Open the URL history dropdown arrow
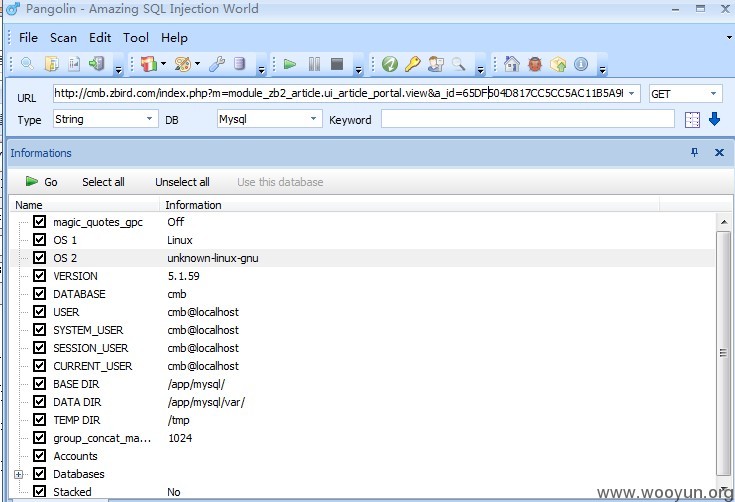The height and width of the screenshot is (502, 735). pos(632,93)
